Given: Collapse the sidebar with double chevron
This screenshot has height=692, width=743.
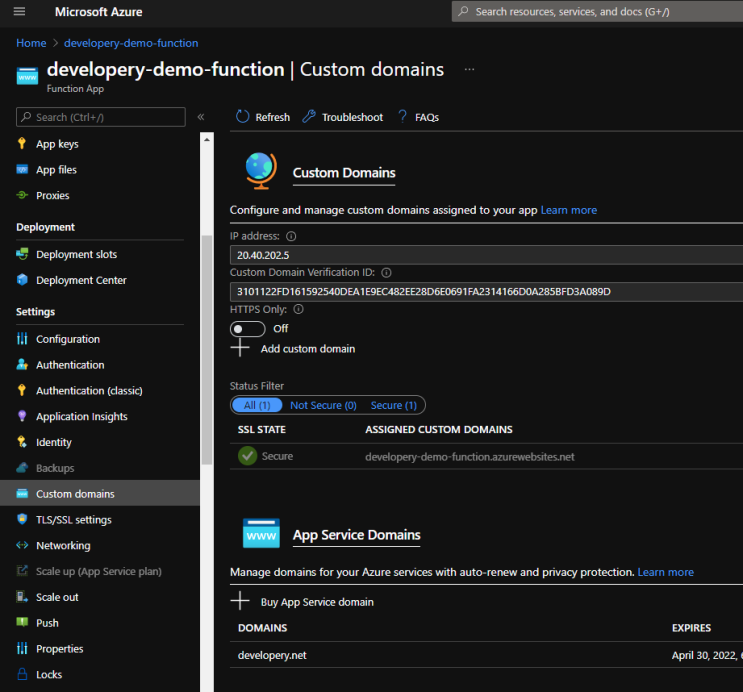Looking at the screenshot, I should pyautogui.click(x=201, y=117).
